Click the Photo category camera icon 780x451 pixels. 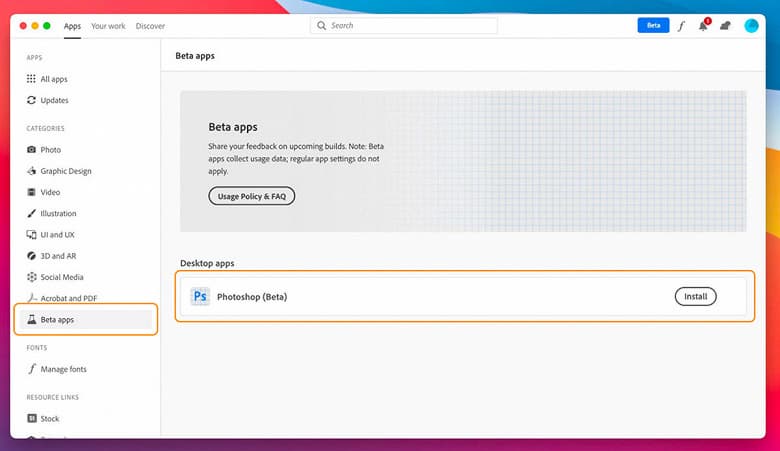pyautogui.click(x=32, y=149)
